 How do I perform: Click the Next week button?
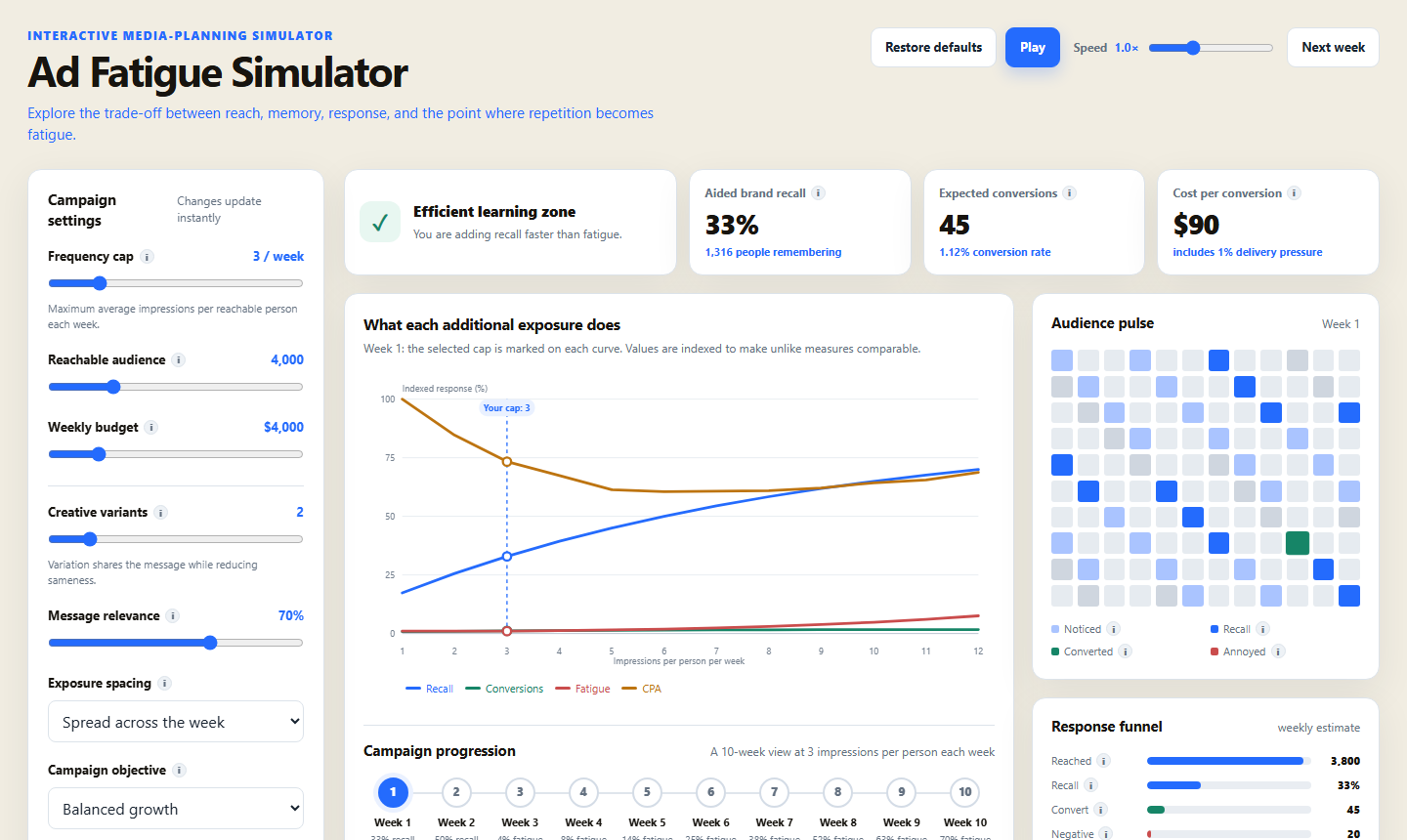coord(1333,47)
